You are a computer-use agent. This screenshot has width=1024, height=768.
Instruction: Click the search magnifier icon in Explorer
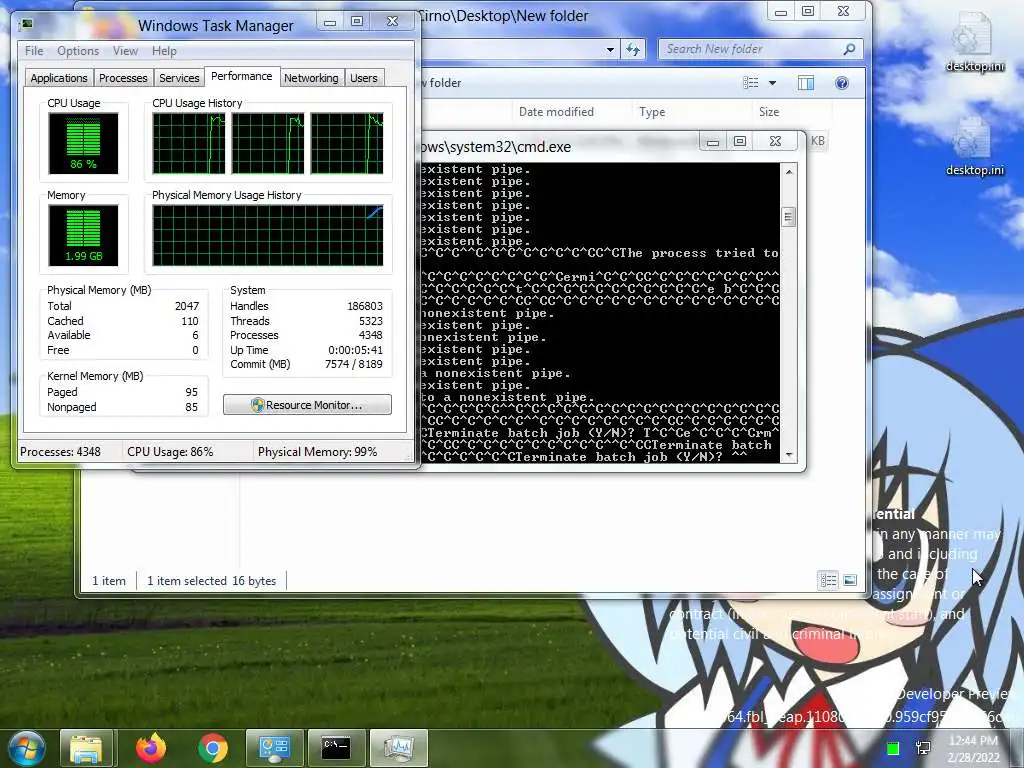point(850,49)
